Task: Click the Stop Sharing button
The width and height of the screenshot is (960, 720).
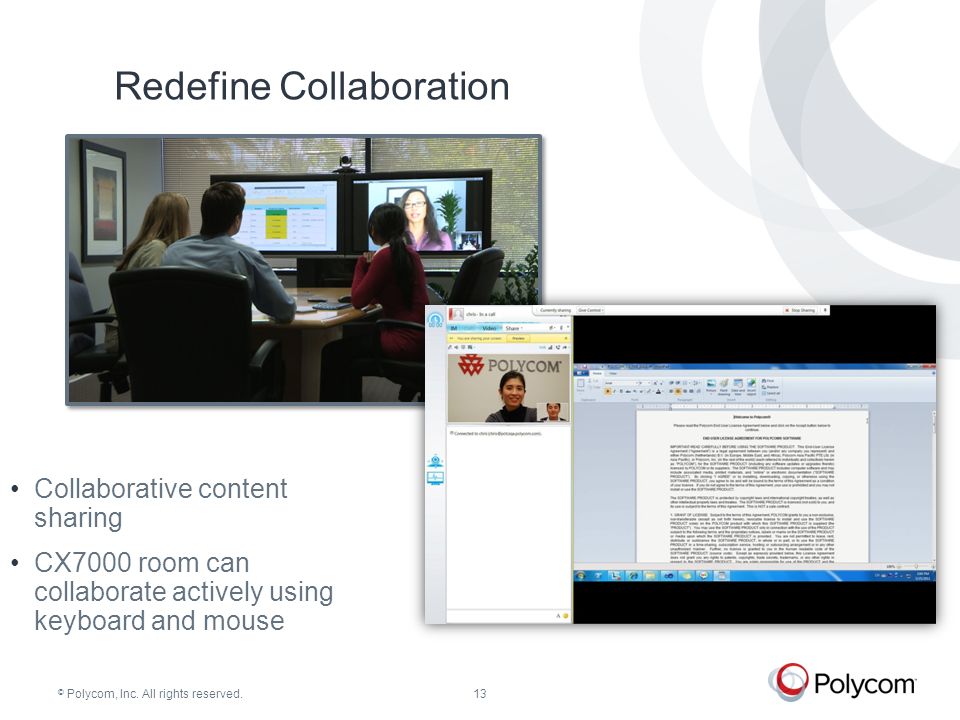Action: coord(801,310)
